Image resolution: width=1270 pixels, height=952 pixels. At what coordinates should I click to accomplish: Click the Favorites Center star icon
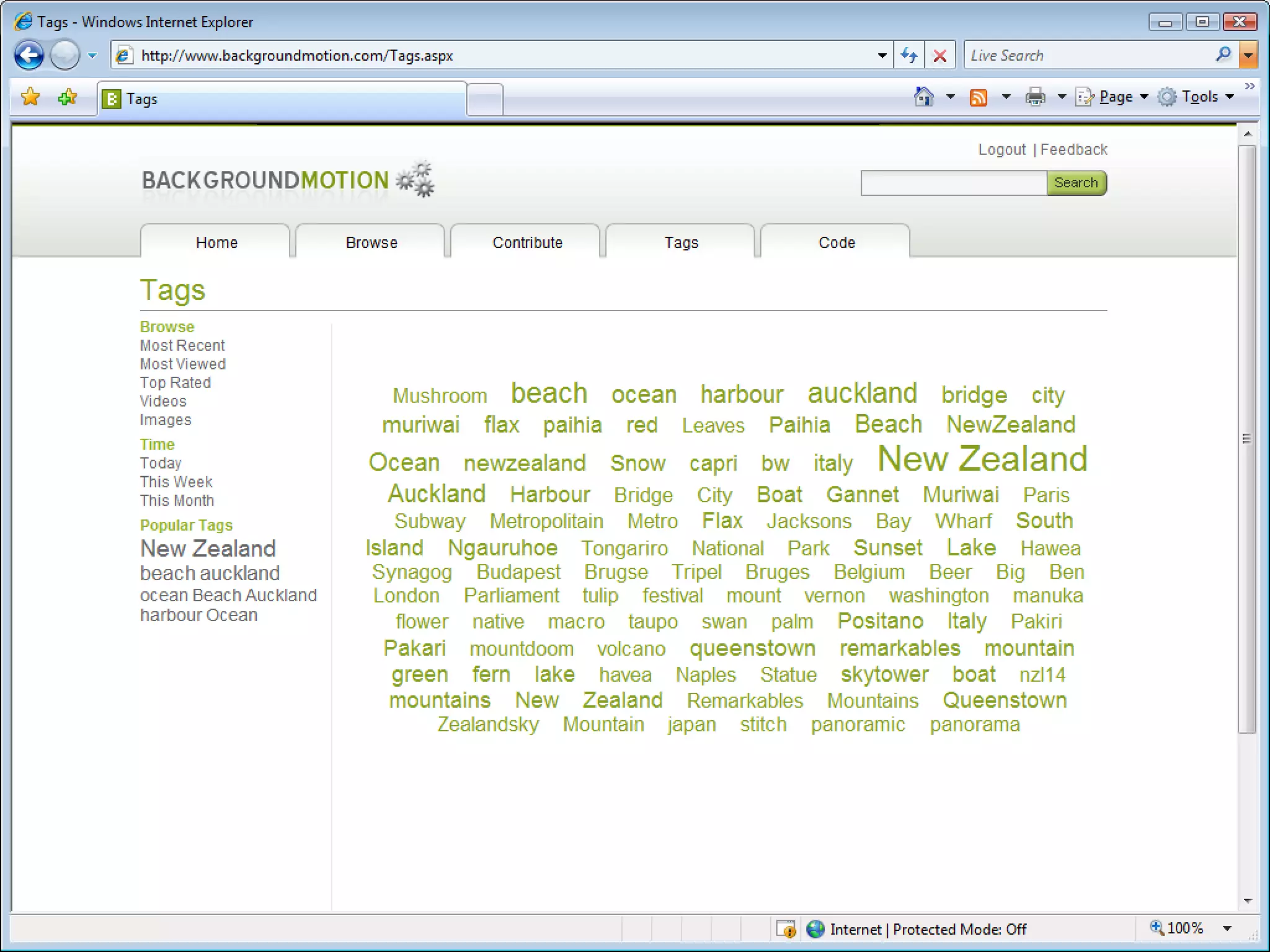click(x=30, y=97)
